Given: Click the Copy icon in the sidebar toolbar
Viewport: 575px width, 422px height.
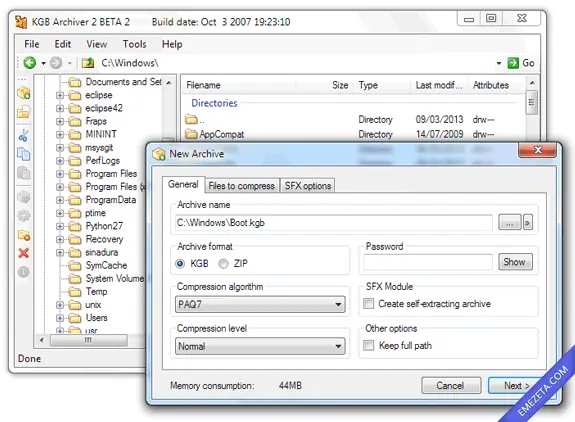Looking at the screenshot, I should (x=24, y=154).
